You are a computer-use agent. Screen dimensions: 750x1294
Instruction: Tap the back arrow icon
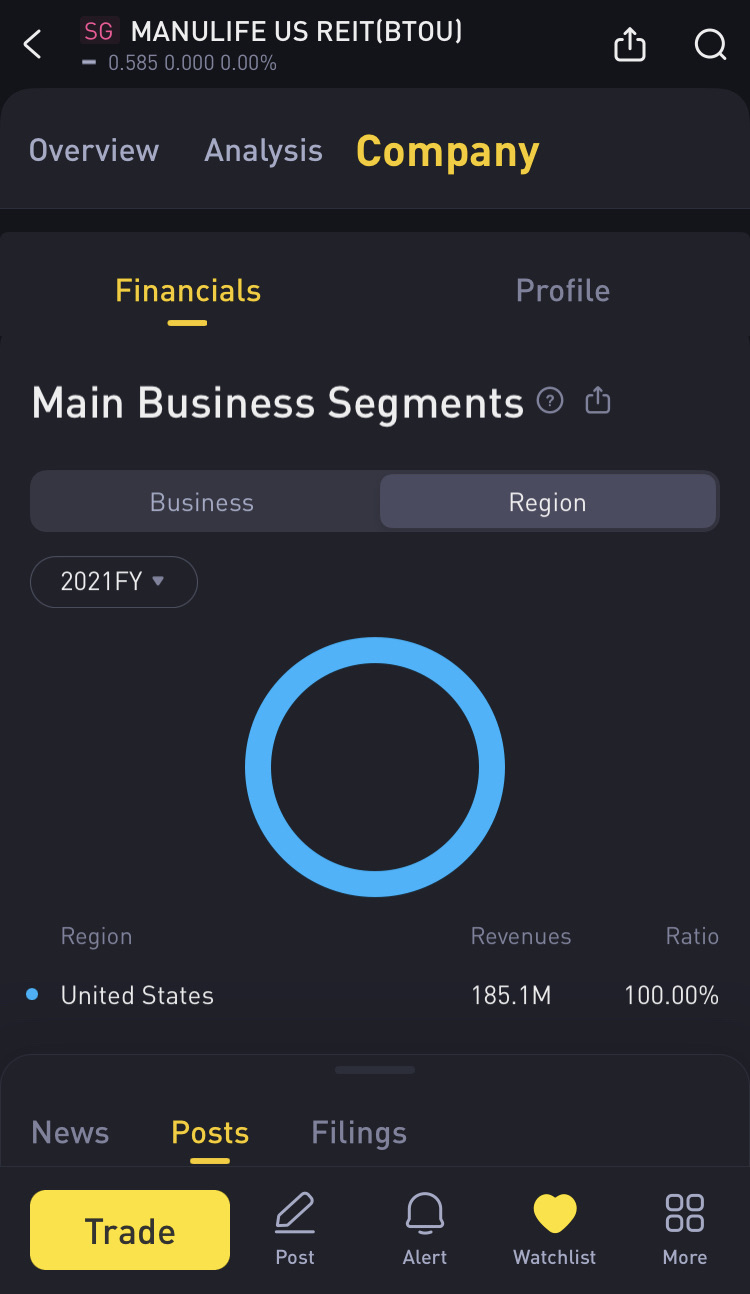pos(33,45)
